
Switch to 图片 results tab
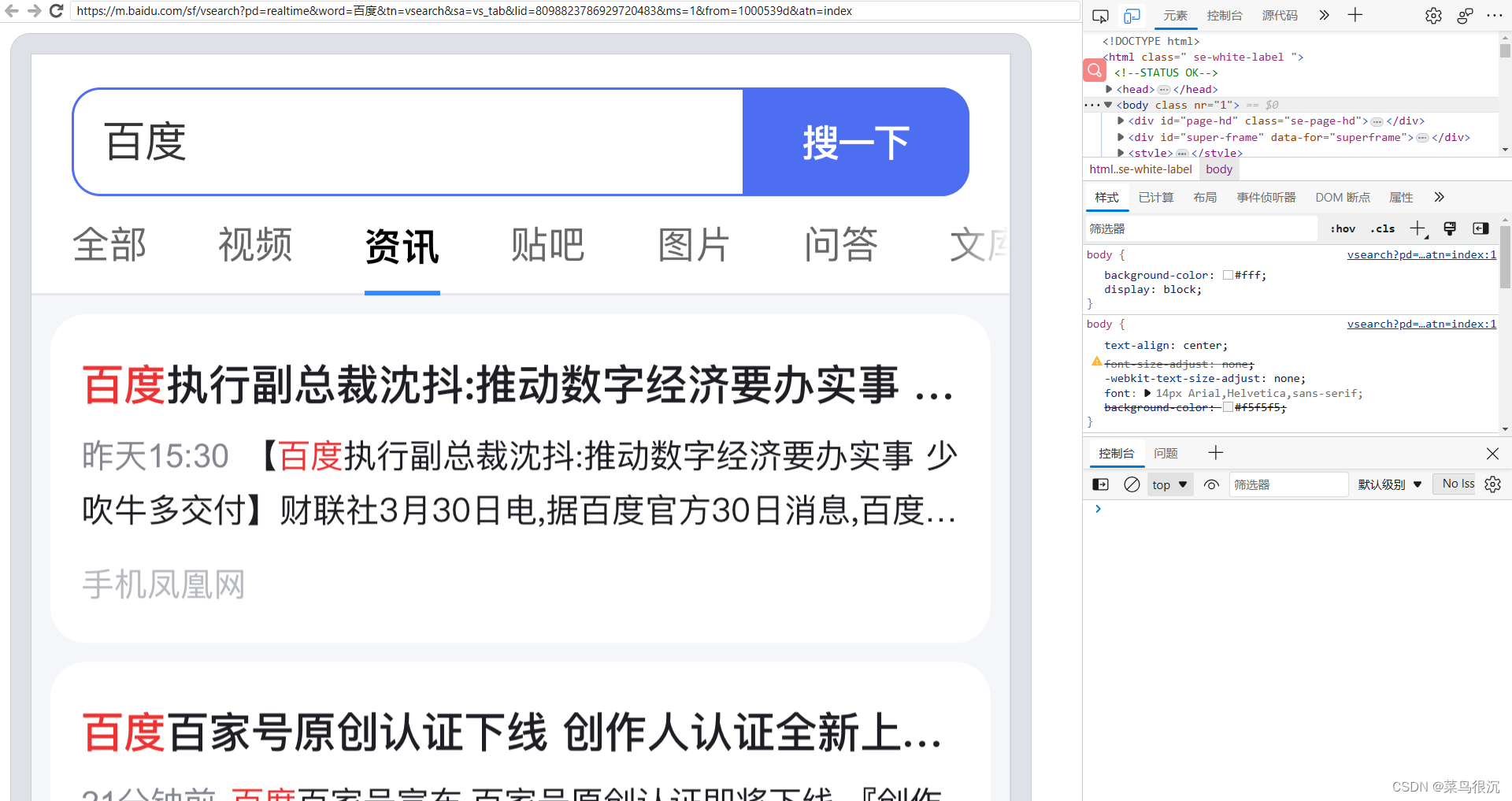694,245
